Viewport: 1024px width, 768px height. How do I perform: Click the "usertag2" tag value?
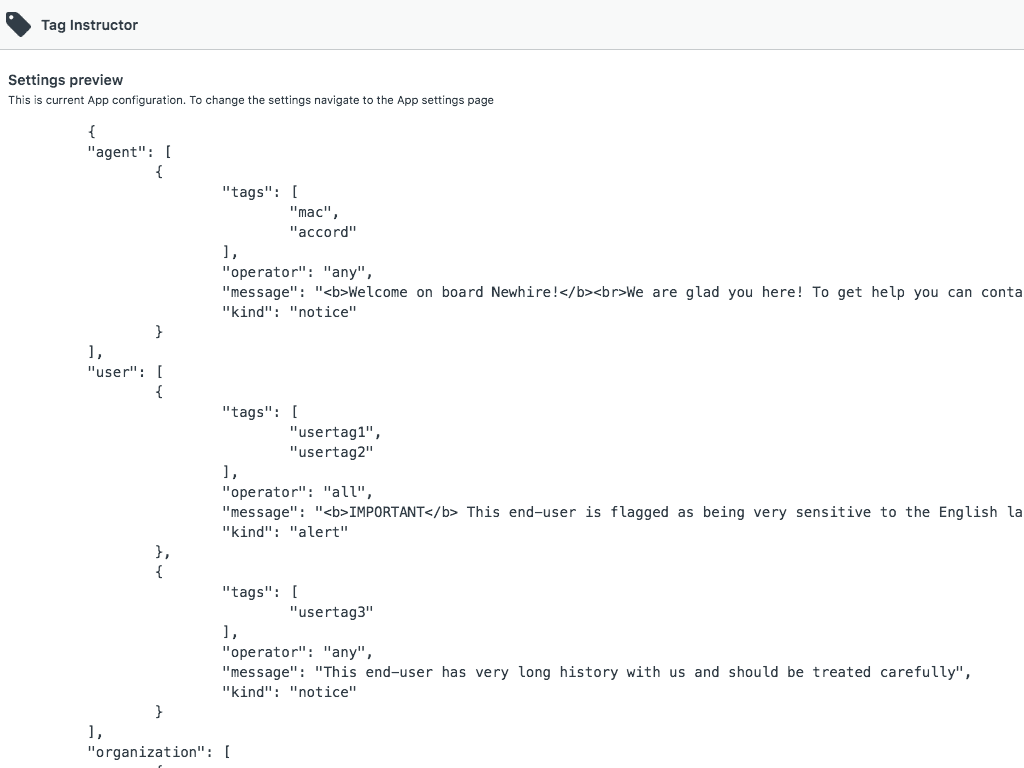331,452
